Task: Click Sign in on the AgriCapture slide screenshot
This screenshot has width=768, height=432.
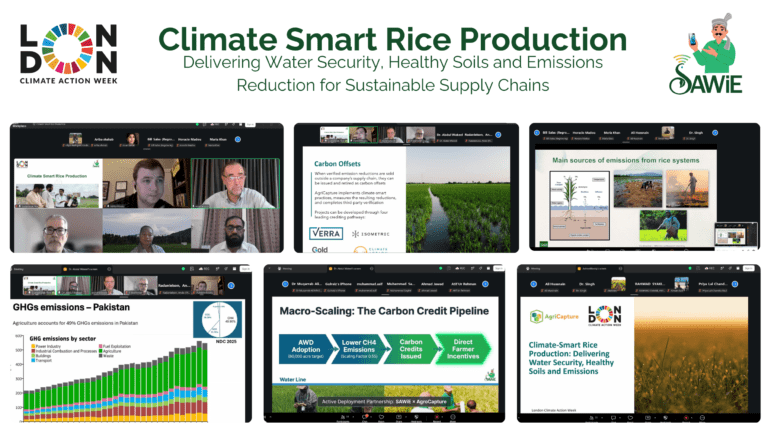Action: click(x=748, y=268)
